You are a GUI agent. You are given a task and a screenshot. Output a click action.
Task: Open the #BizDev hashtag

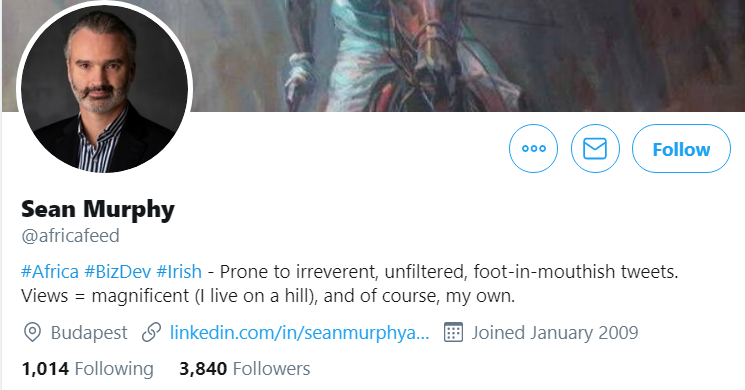117,272
